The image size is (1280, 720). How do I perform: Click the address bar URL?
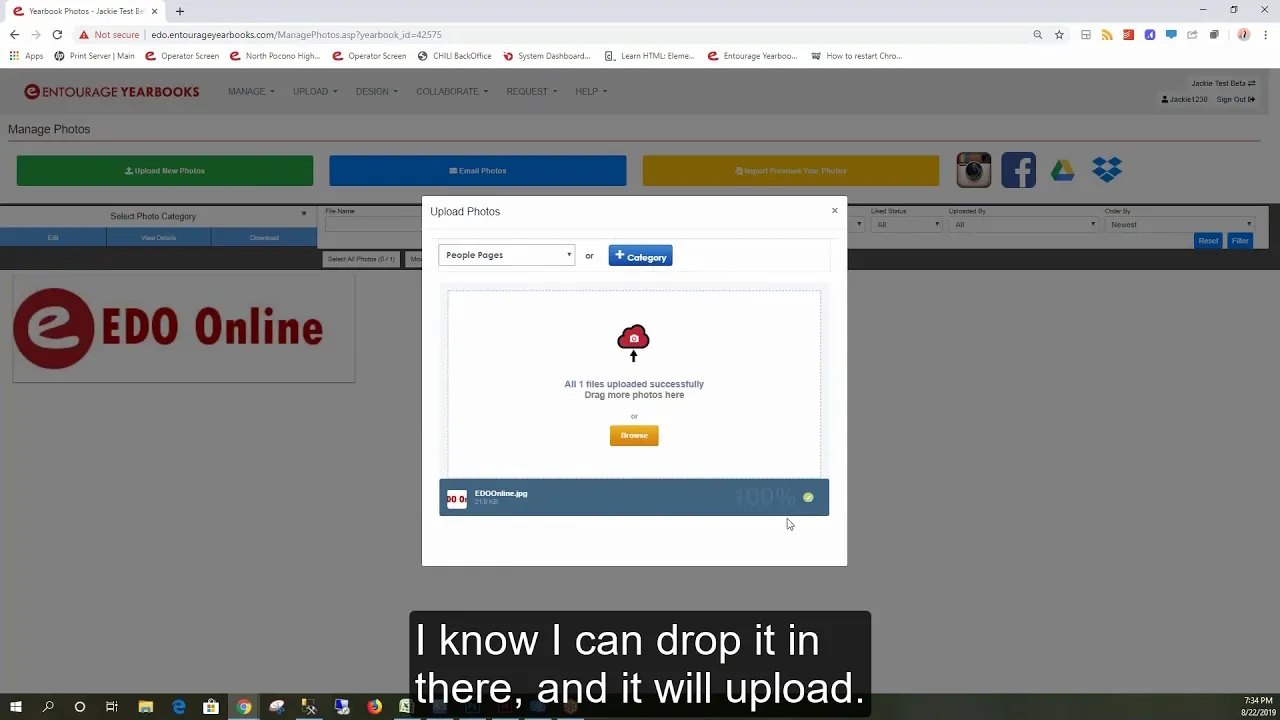(x=296, y=34)
